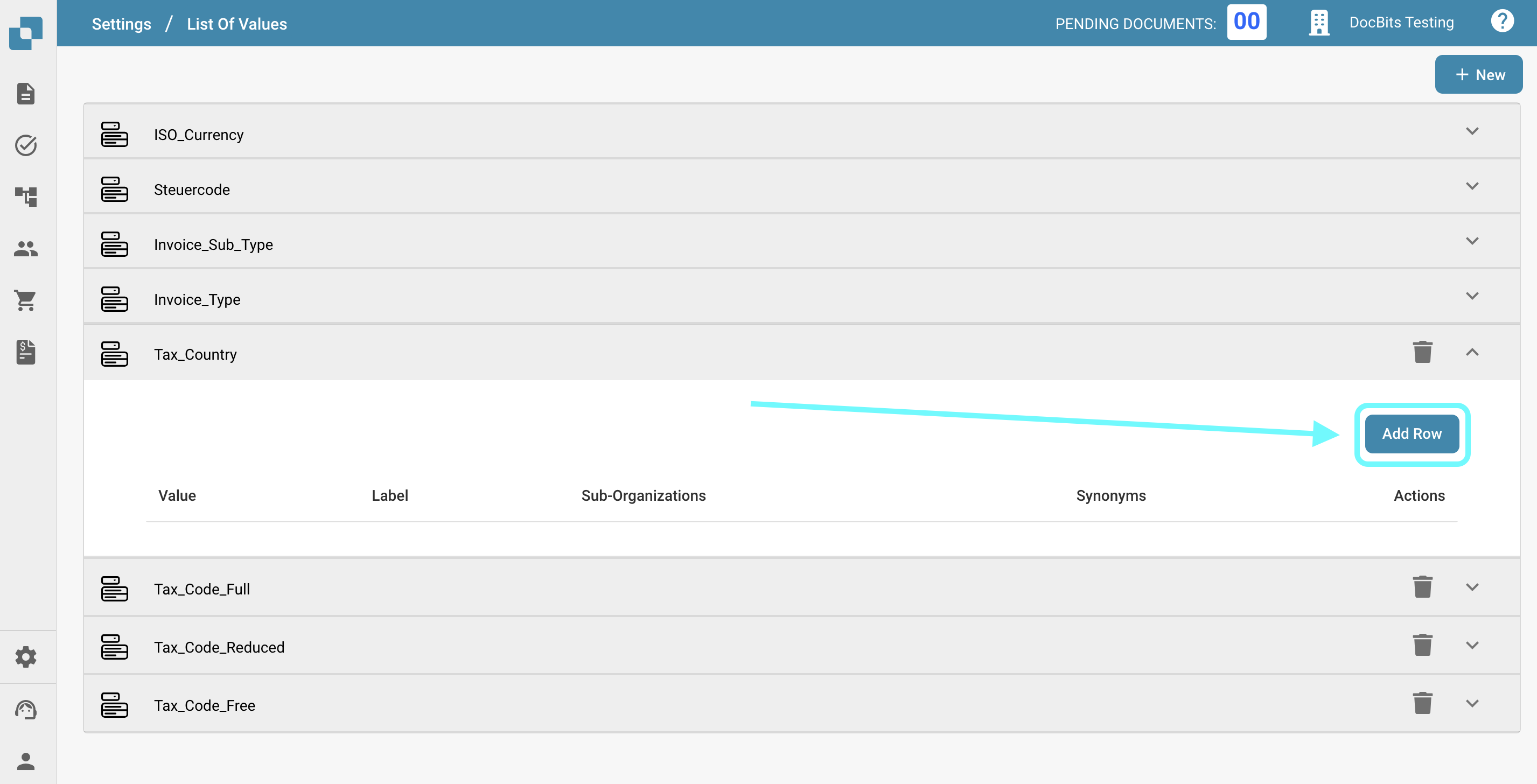Expand the Invoice_Sub_Type list
Screen dimensions: 1537x784
[x=1472, y=241]
